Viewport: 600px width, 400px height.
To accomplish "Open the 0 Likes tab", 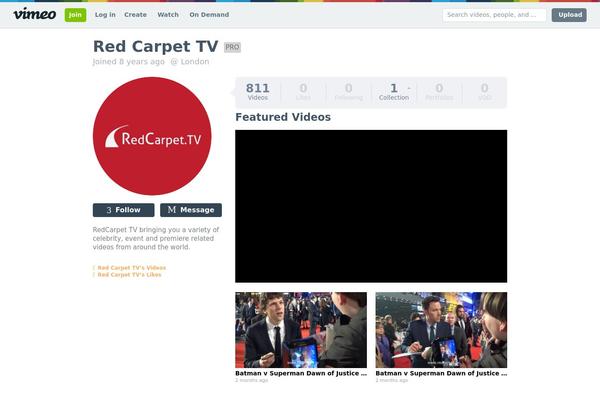I will click(x=303, y=92).
